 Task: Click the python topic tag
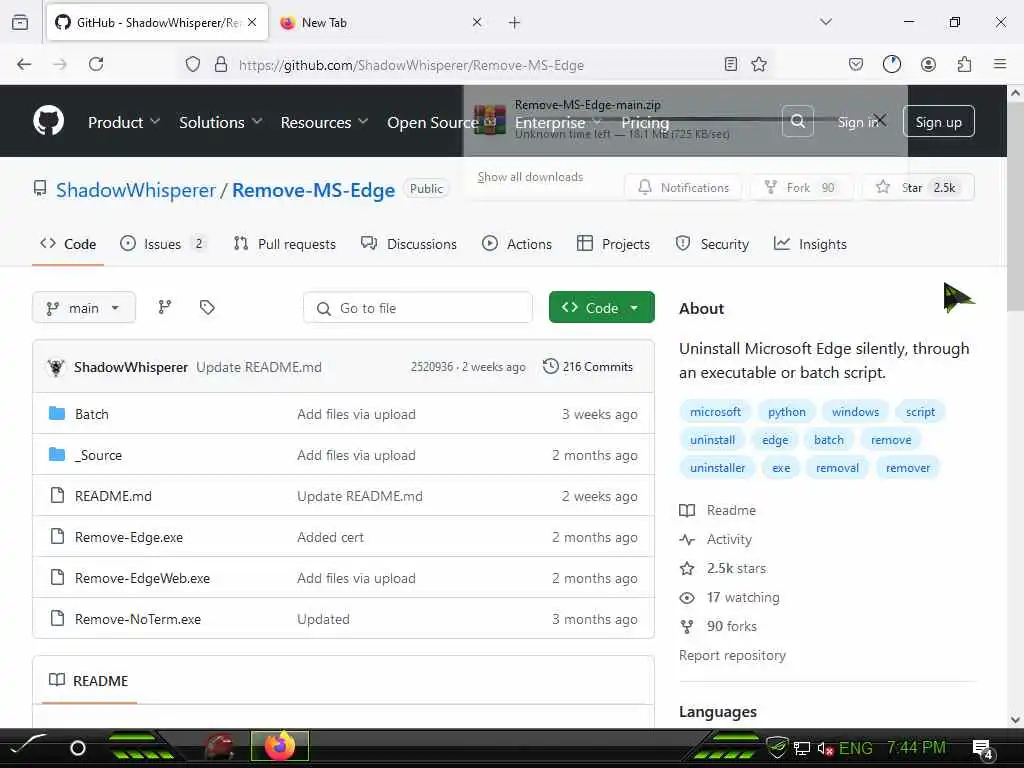point(787,412)
